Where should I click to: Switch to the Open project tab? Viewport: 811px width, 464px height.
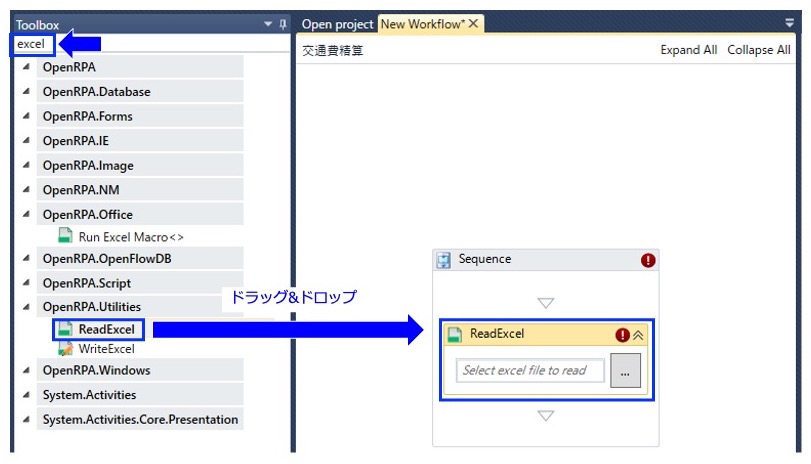coord(337,24)
